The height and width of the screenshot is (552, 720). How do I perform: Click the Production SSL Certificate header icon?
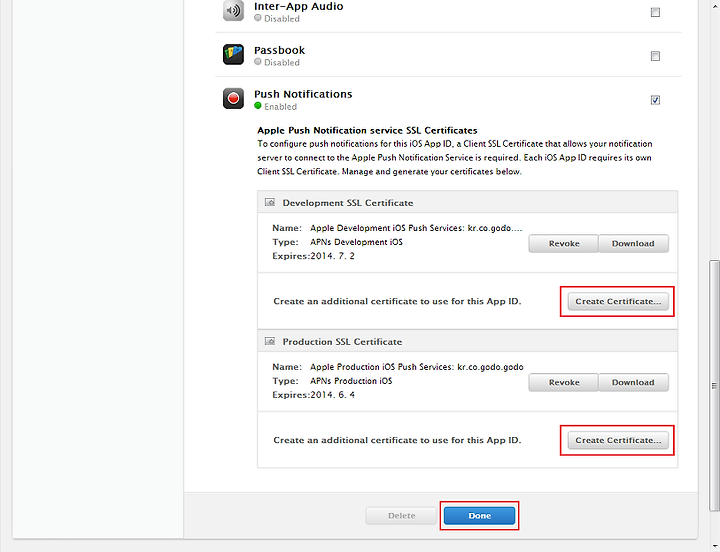270,341
